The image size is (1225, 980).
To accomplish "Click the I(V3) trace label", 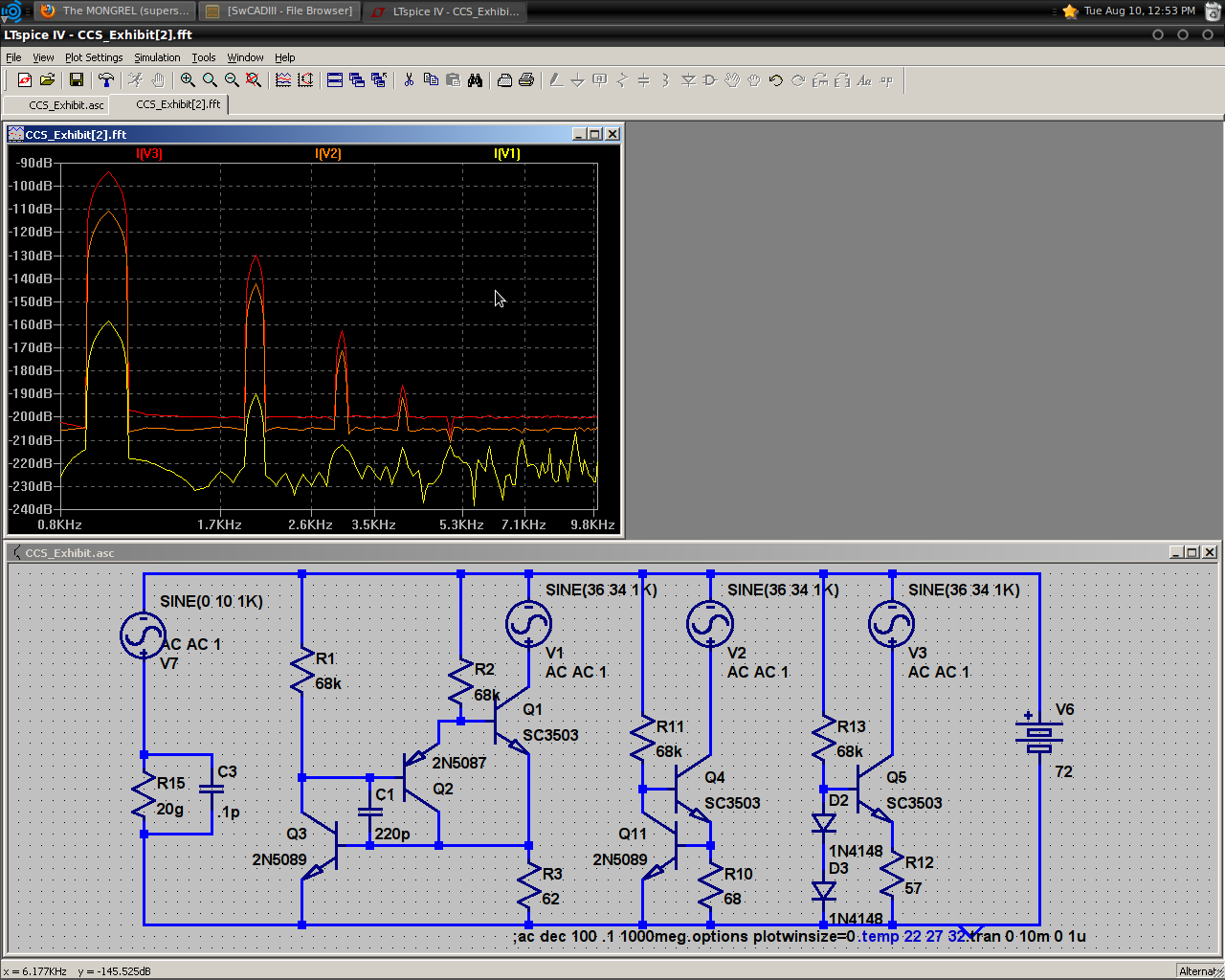I will (x=149, y=153).
